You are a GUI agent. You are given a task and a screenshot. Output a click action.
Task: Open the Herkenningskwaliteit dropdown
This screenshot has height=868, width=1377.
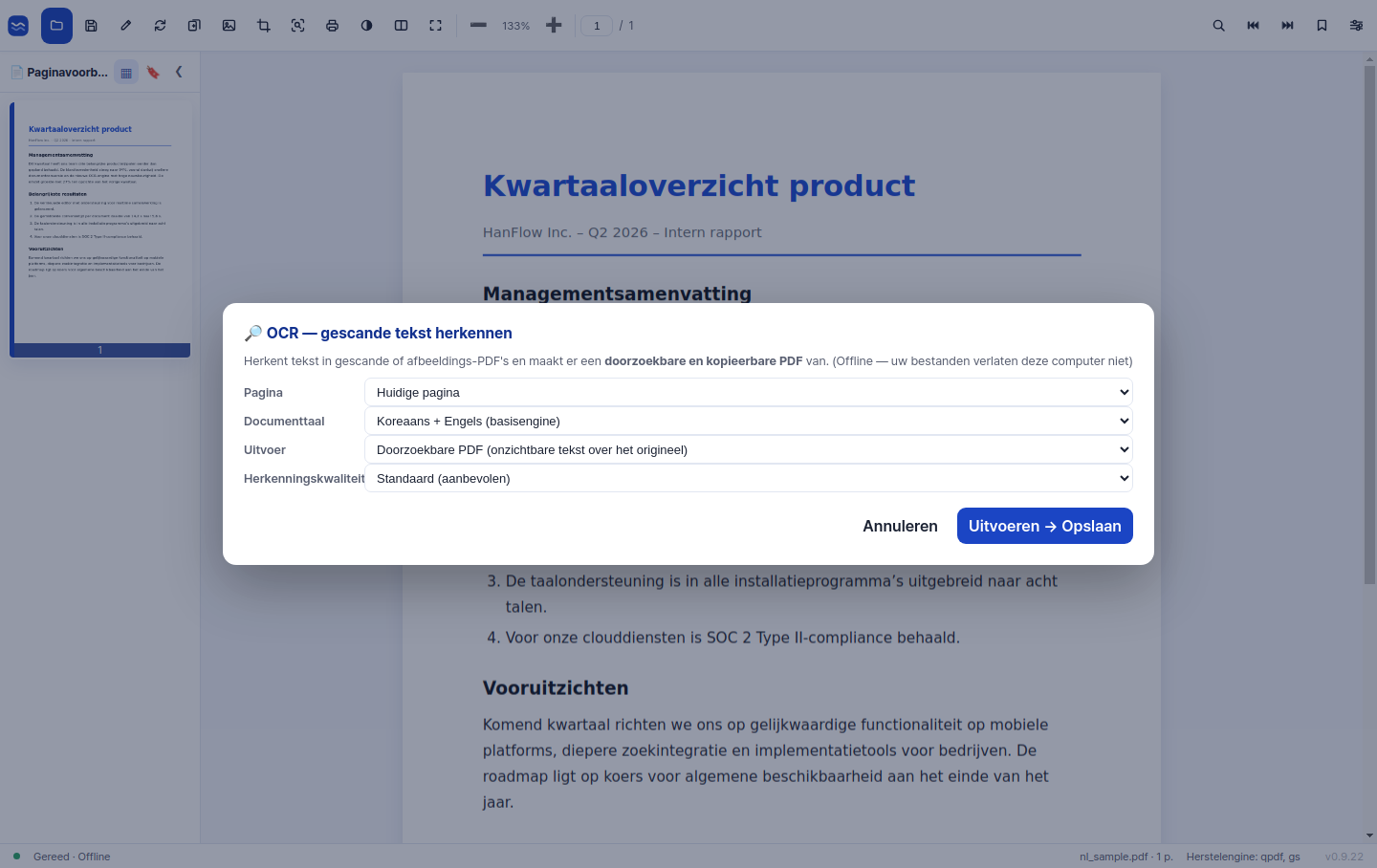pos(749,478)
